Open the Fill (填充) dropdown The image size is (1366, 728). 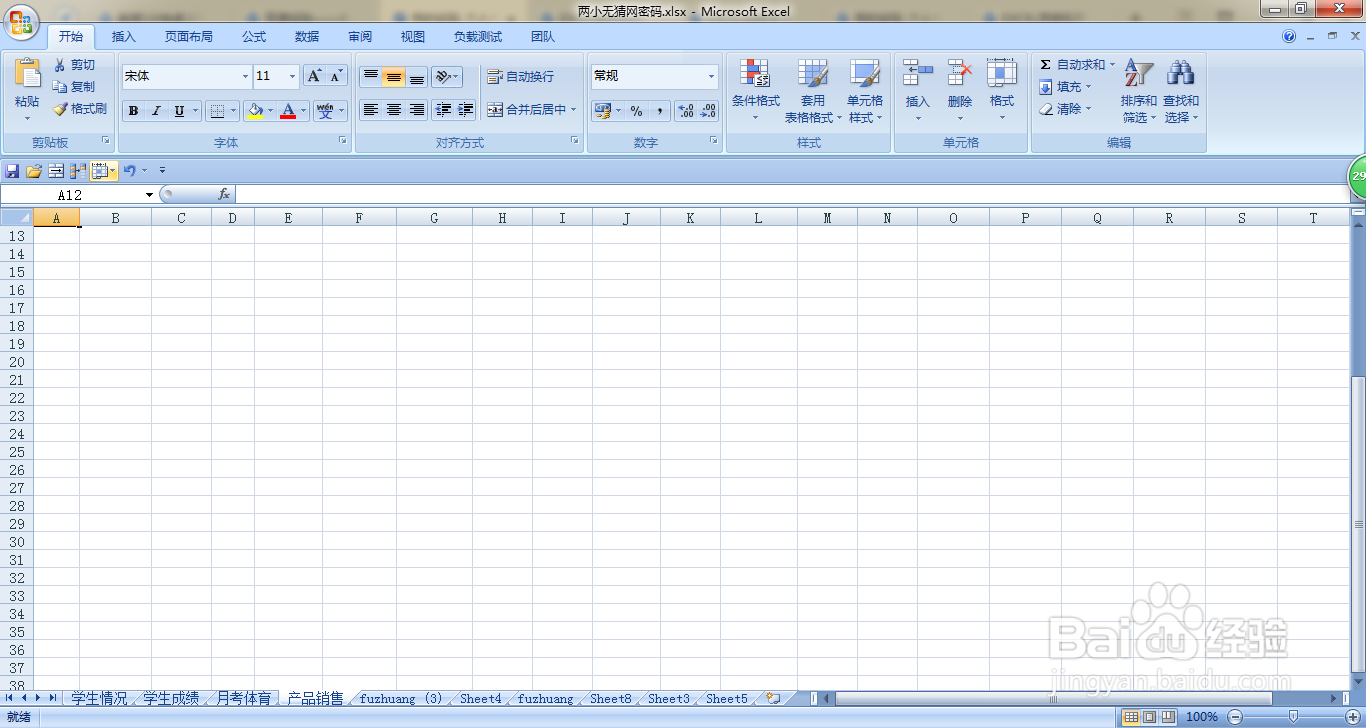point(1065,87)
